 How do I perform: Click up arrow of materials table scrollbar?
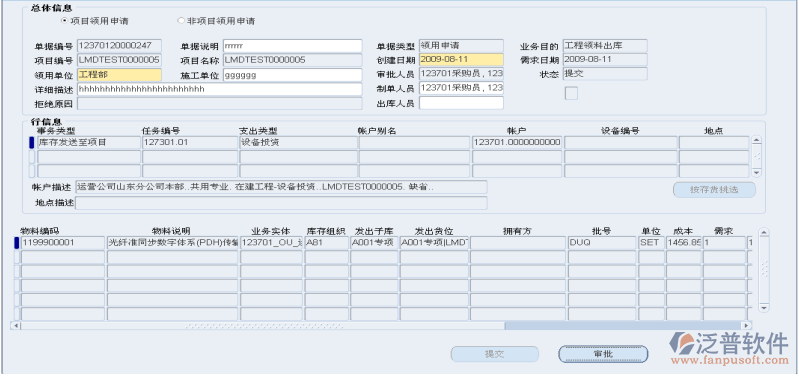tap(764, 233)
